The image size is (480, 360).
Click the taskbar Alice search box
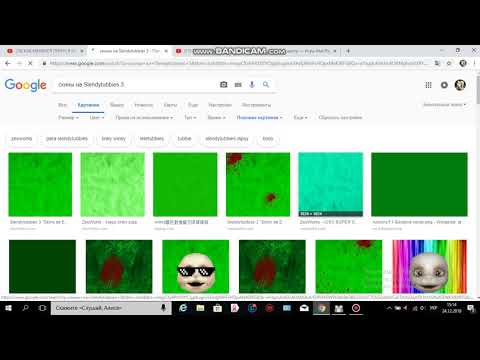[111, 308]
